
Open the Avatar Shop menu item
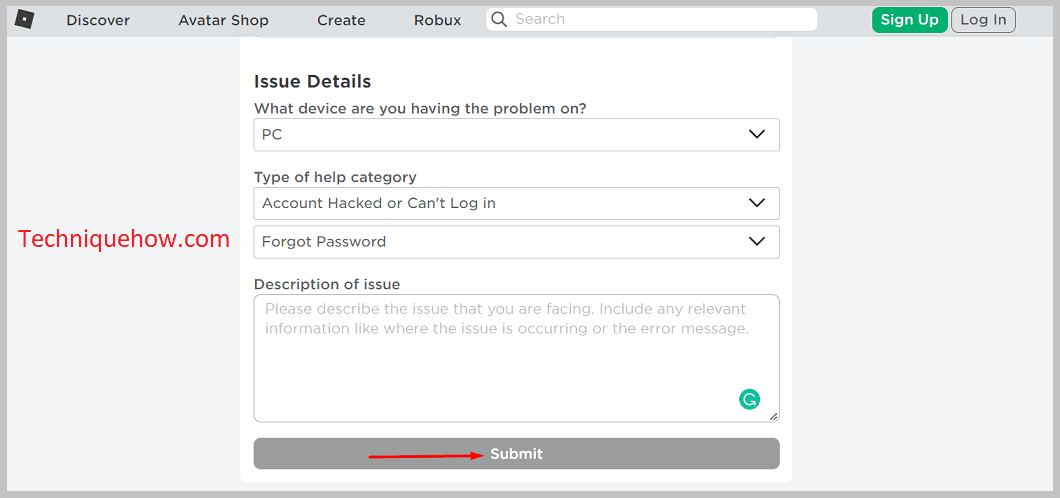tap(223, 20)
